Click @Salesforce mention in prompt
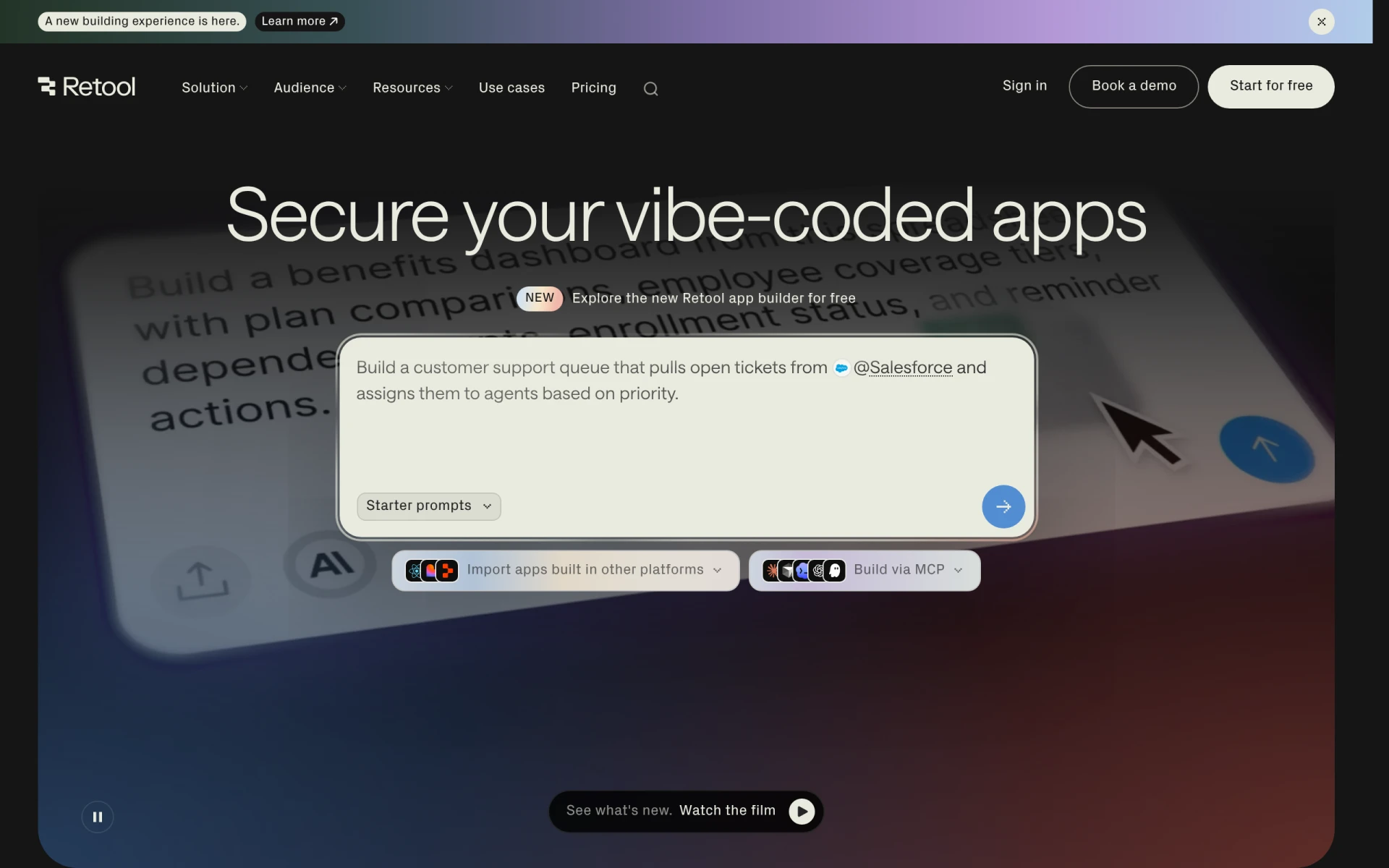Viewport: 1389px width, 868px height. (x=902, y=367)
